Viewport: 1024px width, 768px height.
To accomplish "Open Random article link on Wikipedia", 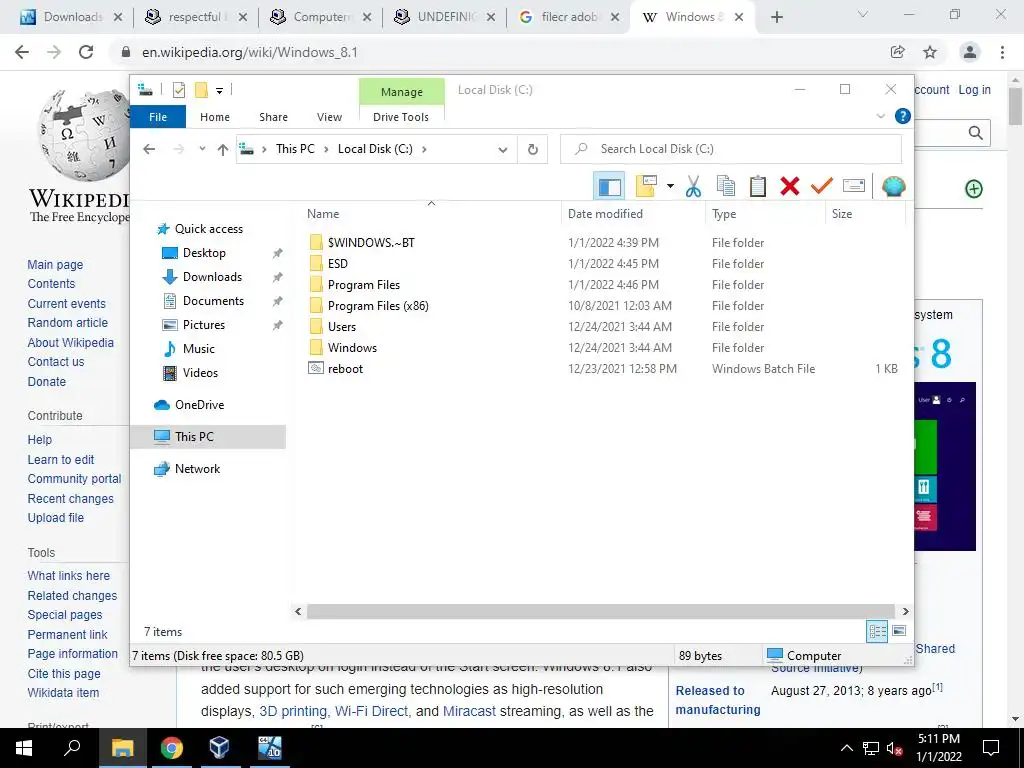I will tap(67, 323).
